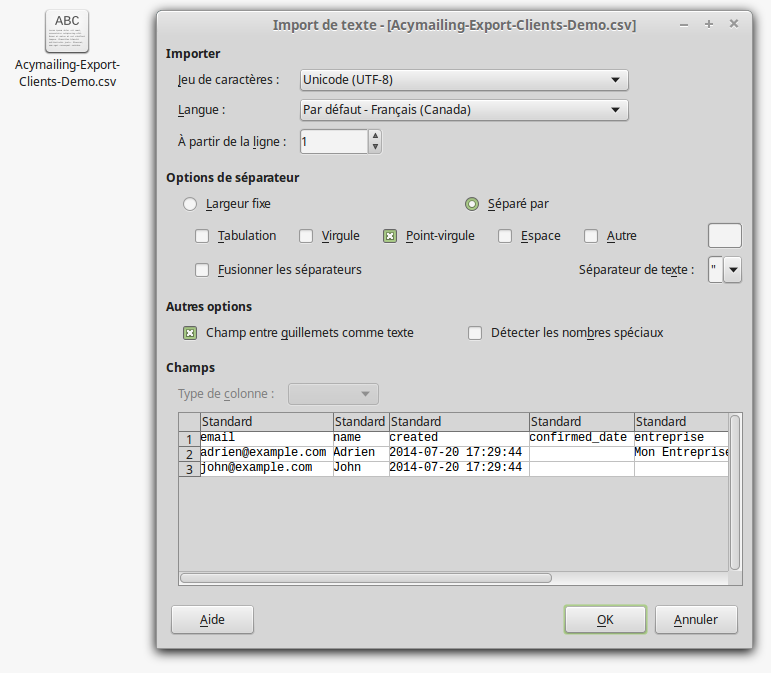Check Fusionner les séparateurs
Screen dimensions: 771x673
click(x=202, y=270)
